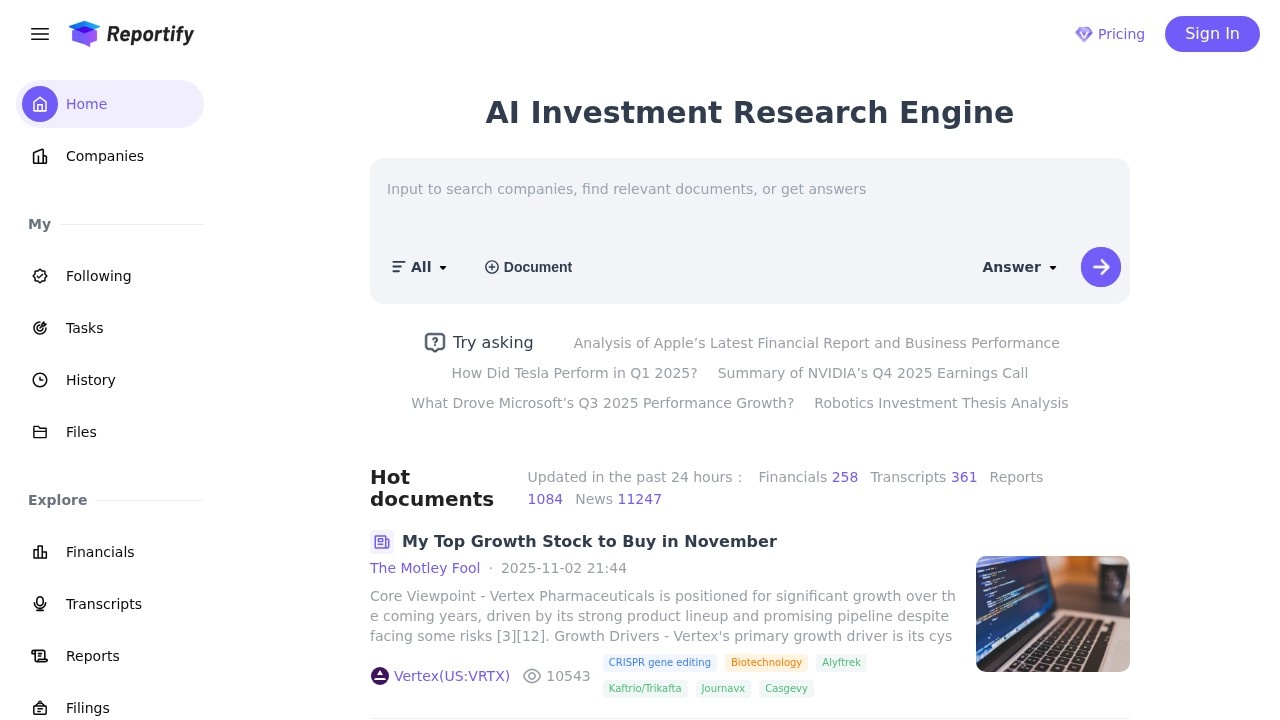Open the laptop article thumbnail
The height and width of the screenshot is (720, 1280).
click(1052, 614)
